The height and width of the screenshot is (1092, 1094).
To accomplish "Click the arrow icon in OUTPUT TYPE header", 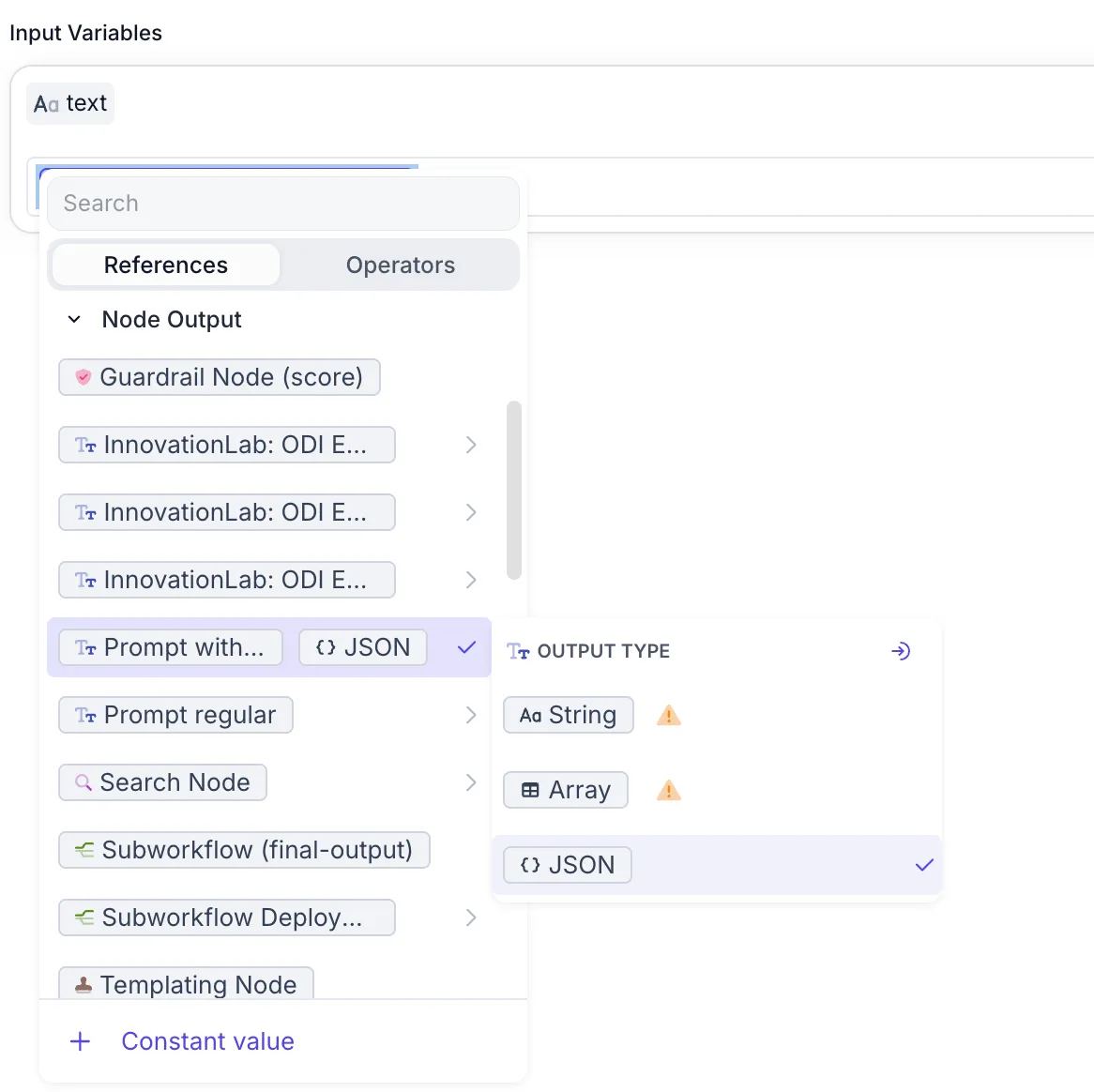I will pyautogui.click(x=901, y=651).
